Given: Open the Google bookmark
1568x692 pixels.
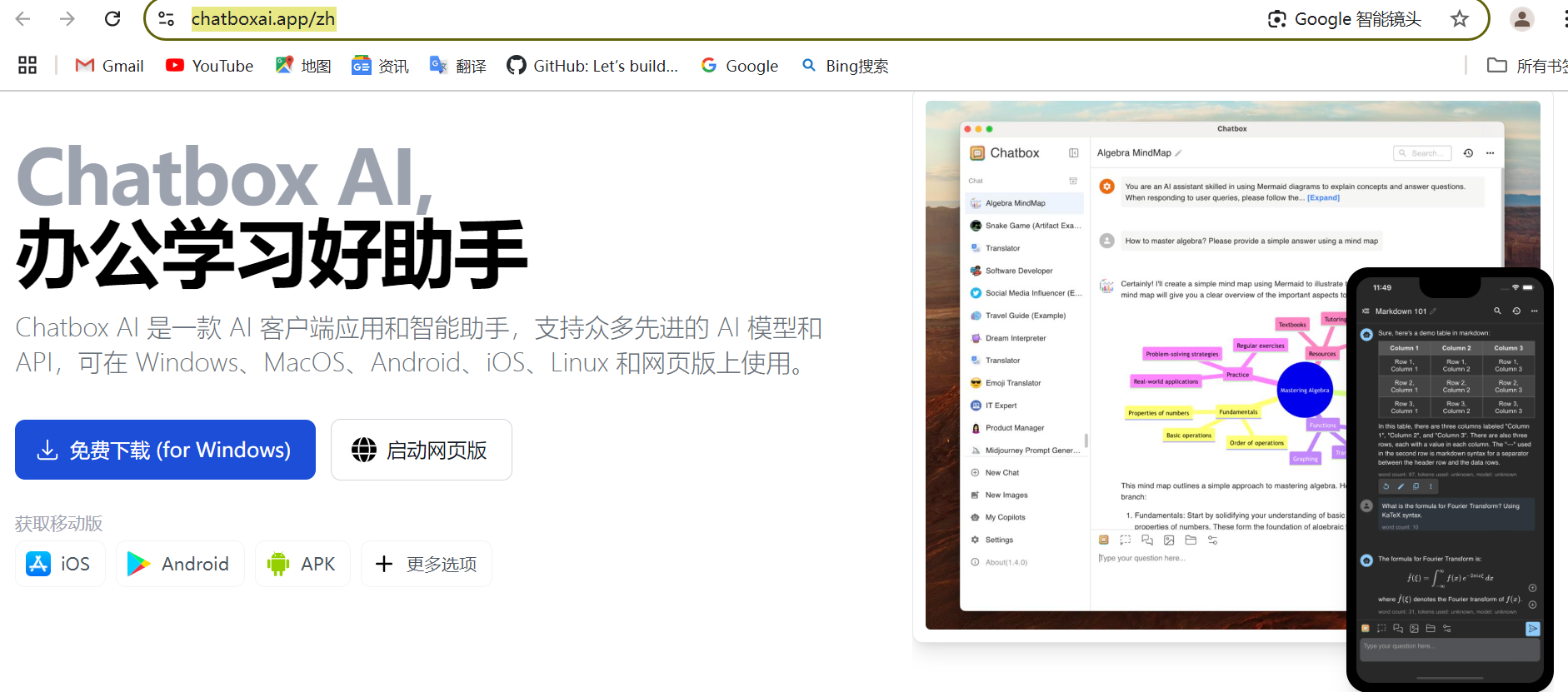Looking at the screenshot, I should pos(740,66).
